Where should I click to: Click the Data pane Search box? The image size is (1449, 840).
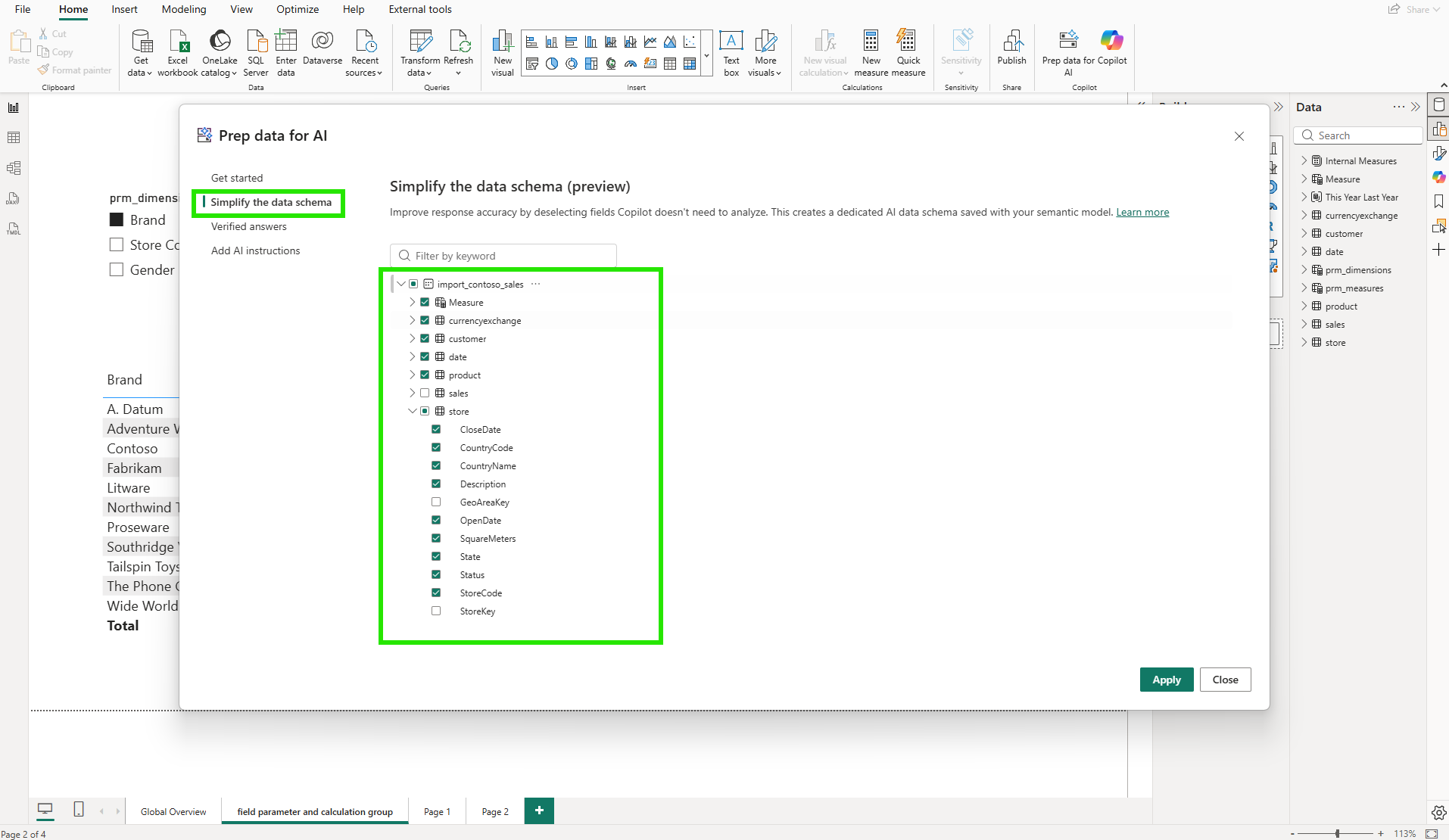[x=1359, y=135]
